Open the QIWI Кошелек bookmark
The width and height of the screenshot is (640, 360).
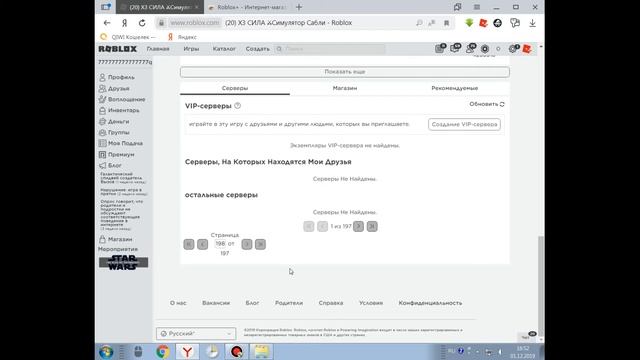128,37
